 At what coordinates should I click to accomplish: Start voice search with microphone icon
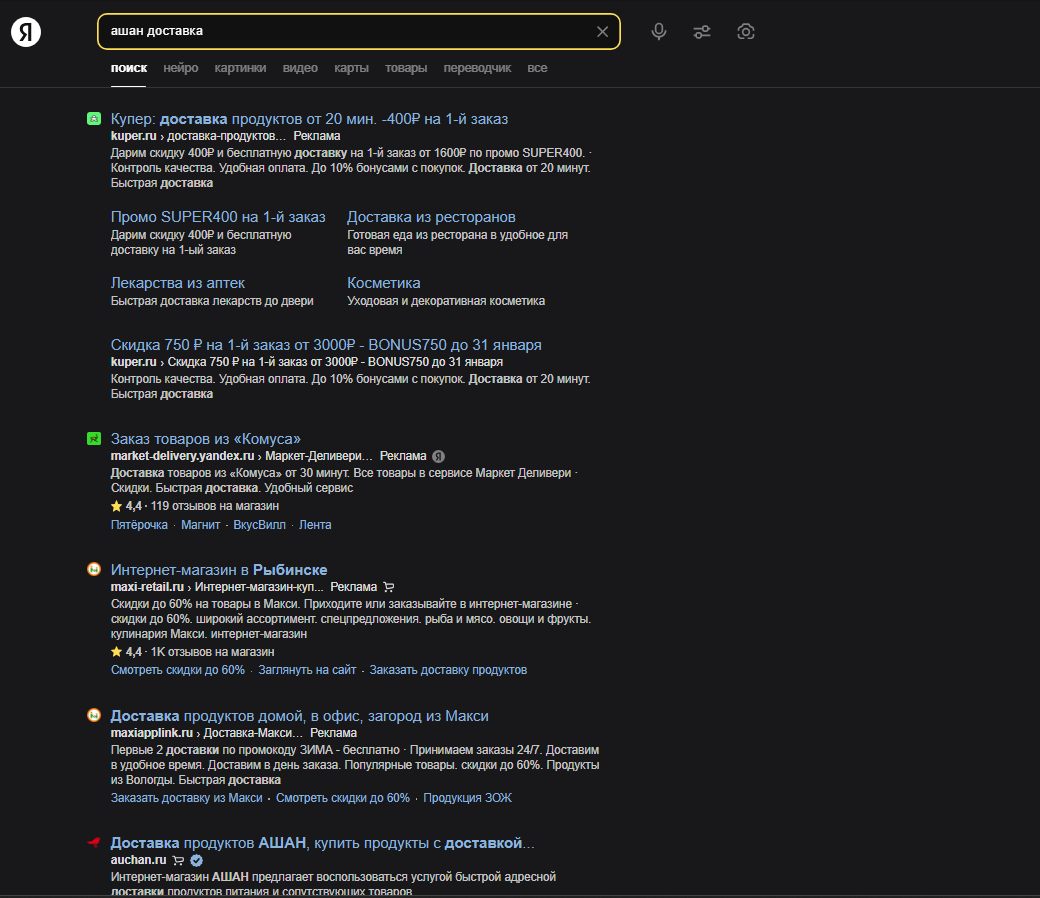(659, 32)
